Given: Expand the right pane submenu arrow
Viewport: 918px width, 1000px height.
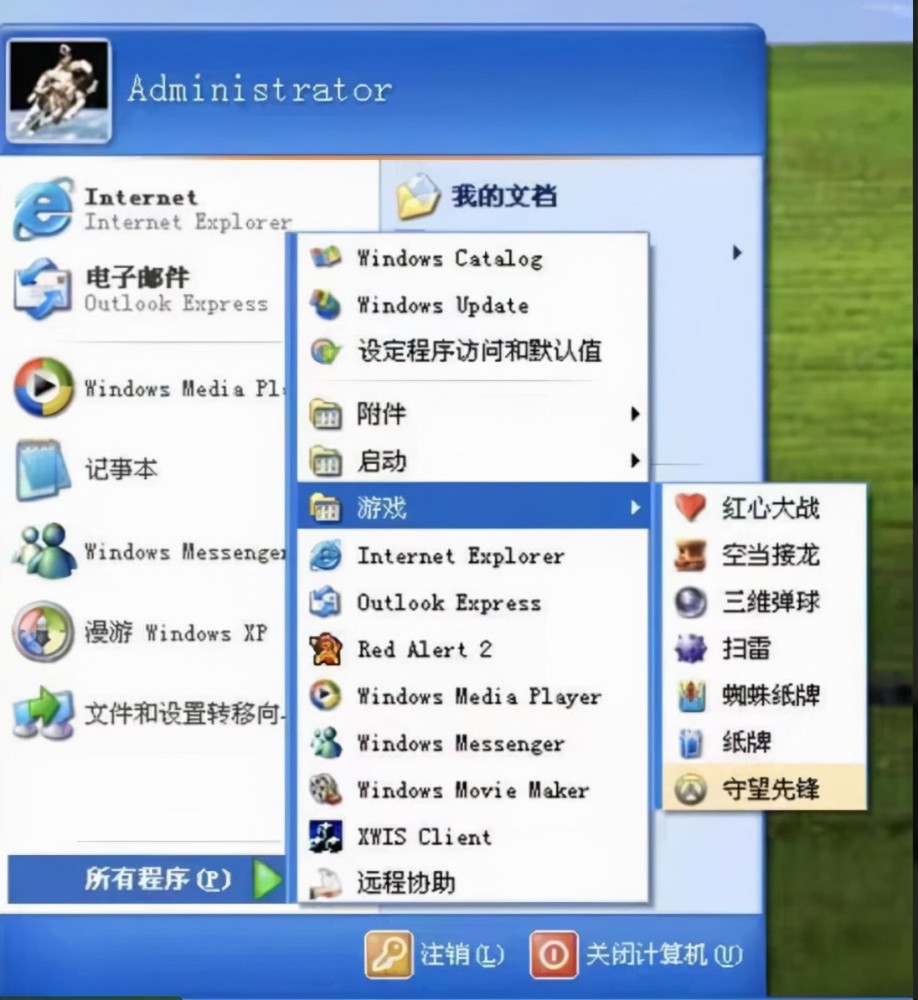Looking at the screenshot, I should [737, 253].
